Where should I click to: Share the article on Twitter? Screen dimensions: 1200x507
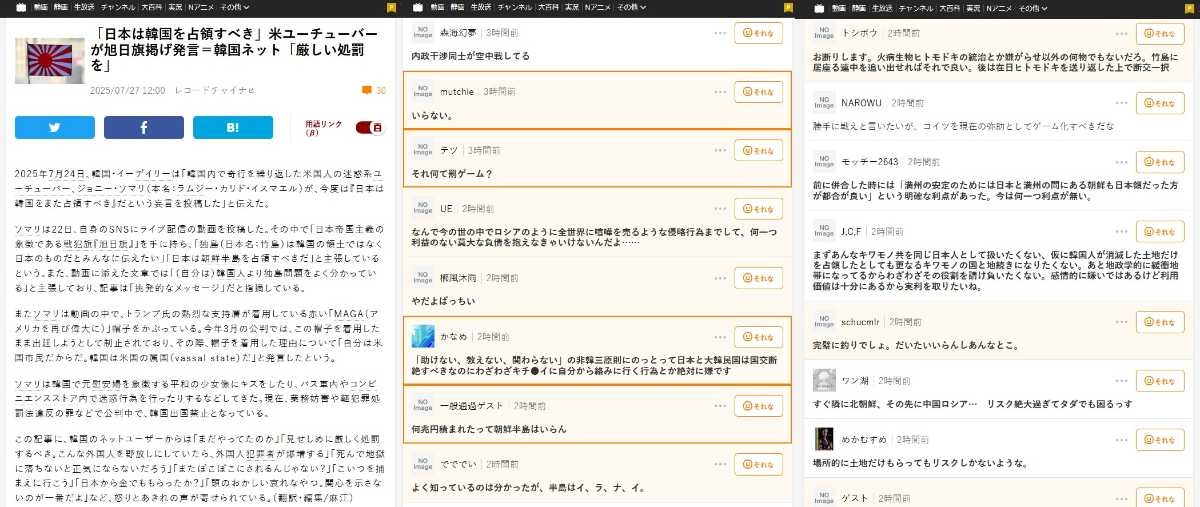click(54, 127)
